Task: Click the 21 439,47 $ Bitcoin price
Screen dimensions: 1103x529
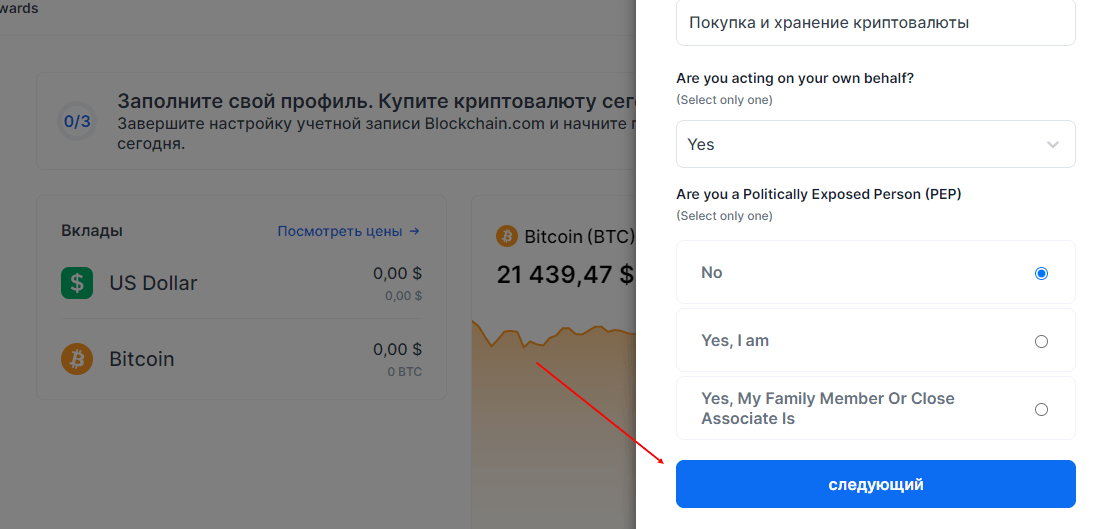Action: coord(565,274)
